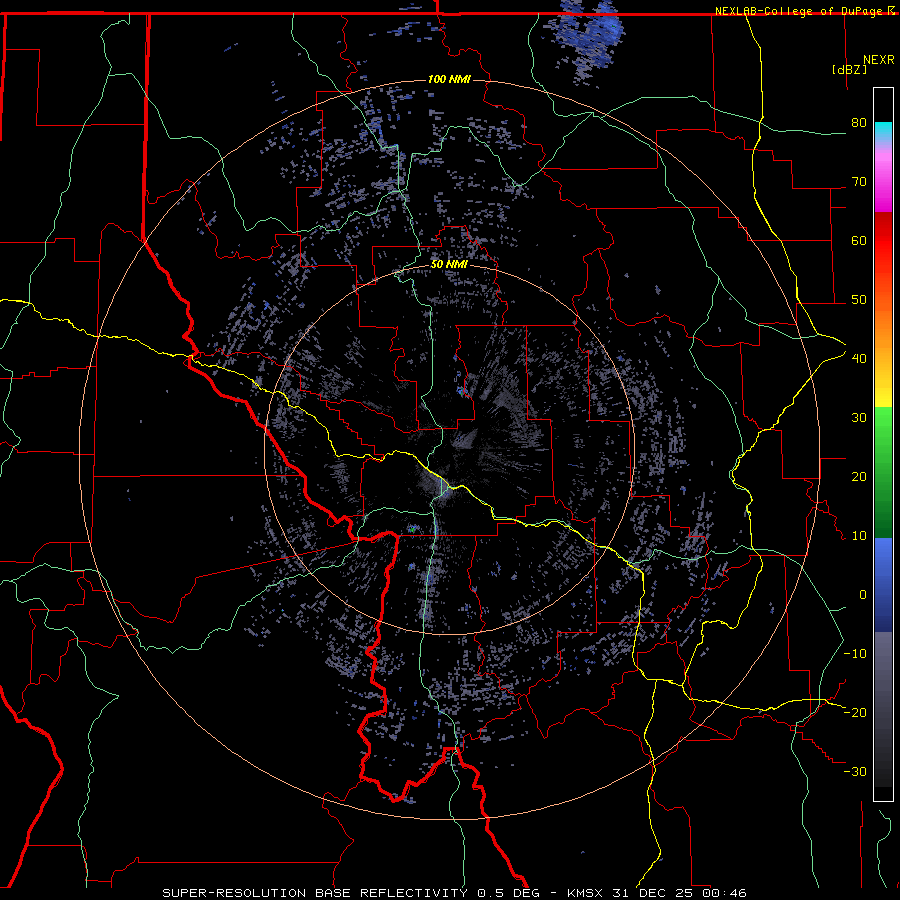Click the NEXR product label
The image size is (900, 900).
878,60
